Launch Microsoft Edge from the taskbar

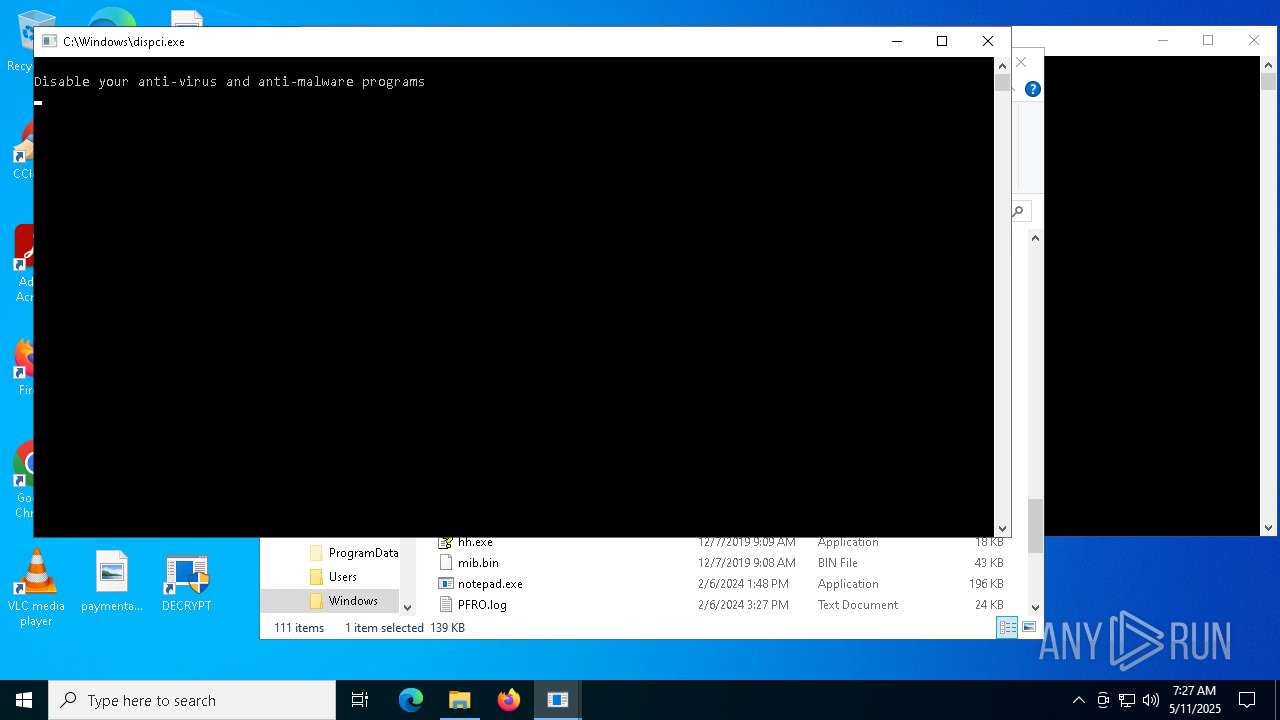[x=411, y=700]
